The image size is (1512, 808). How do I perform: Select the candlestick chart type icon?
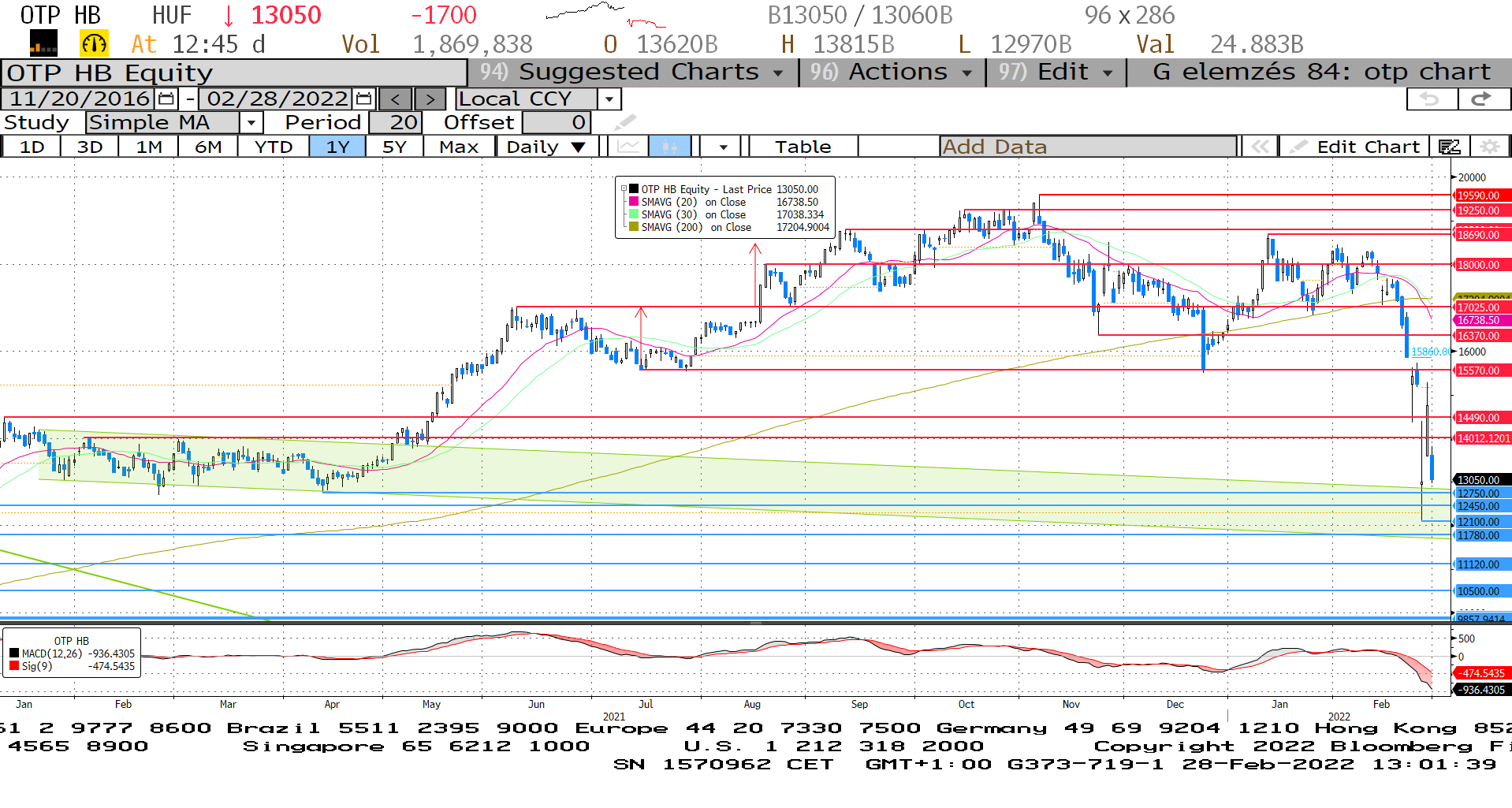[669, 147]
